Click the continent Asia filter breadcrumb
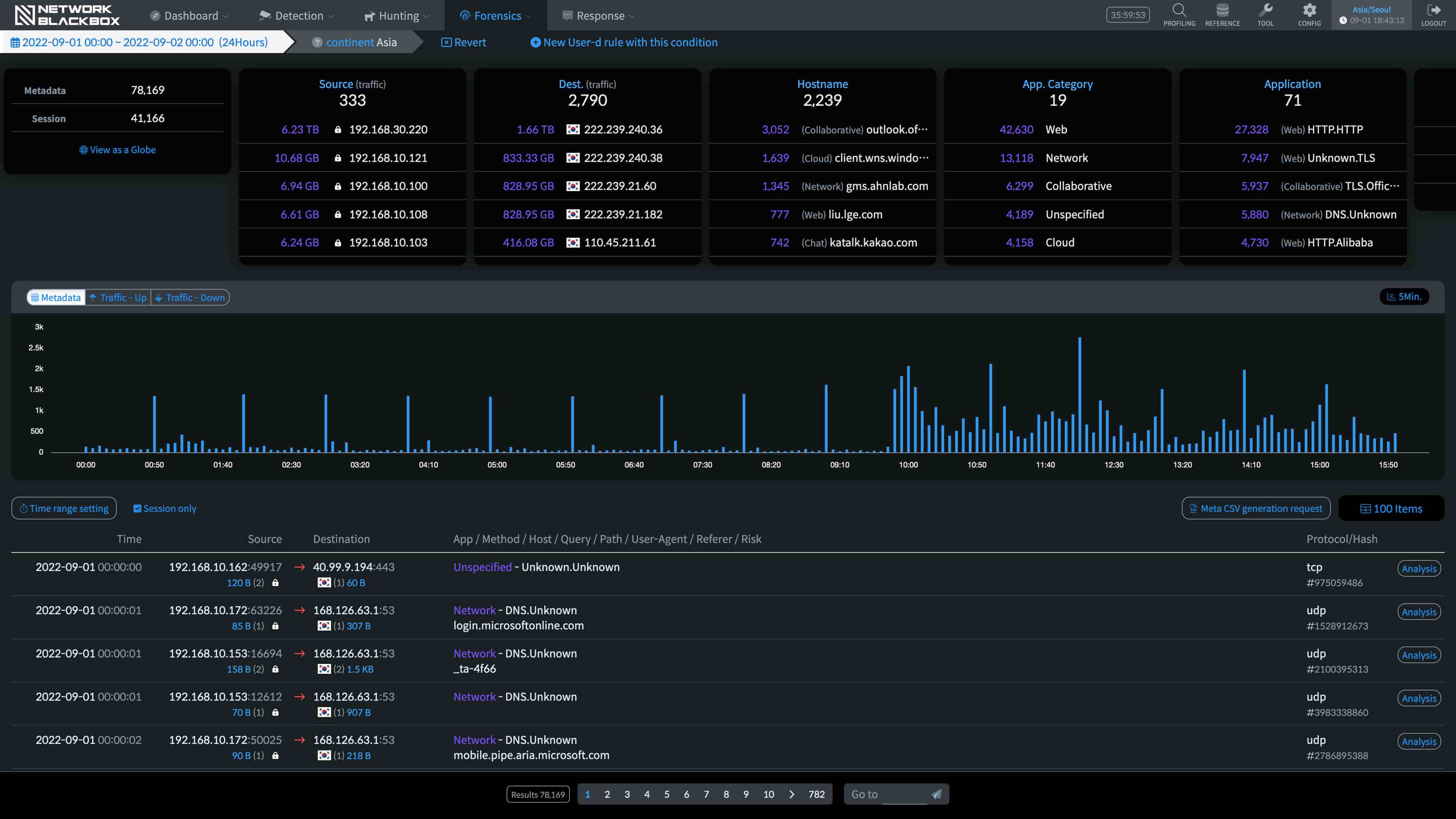Viewport: 1456px width, 819px height. [x=356, y=42]
